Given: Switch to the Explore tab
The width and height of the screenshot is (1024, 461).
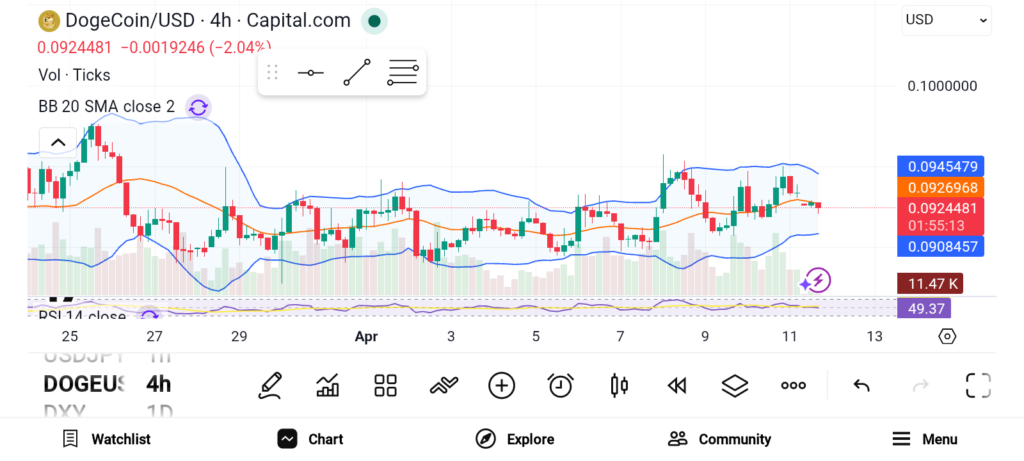Looking at the screenshot, I should click(514, 439).
